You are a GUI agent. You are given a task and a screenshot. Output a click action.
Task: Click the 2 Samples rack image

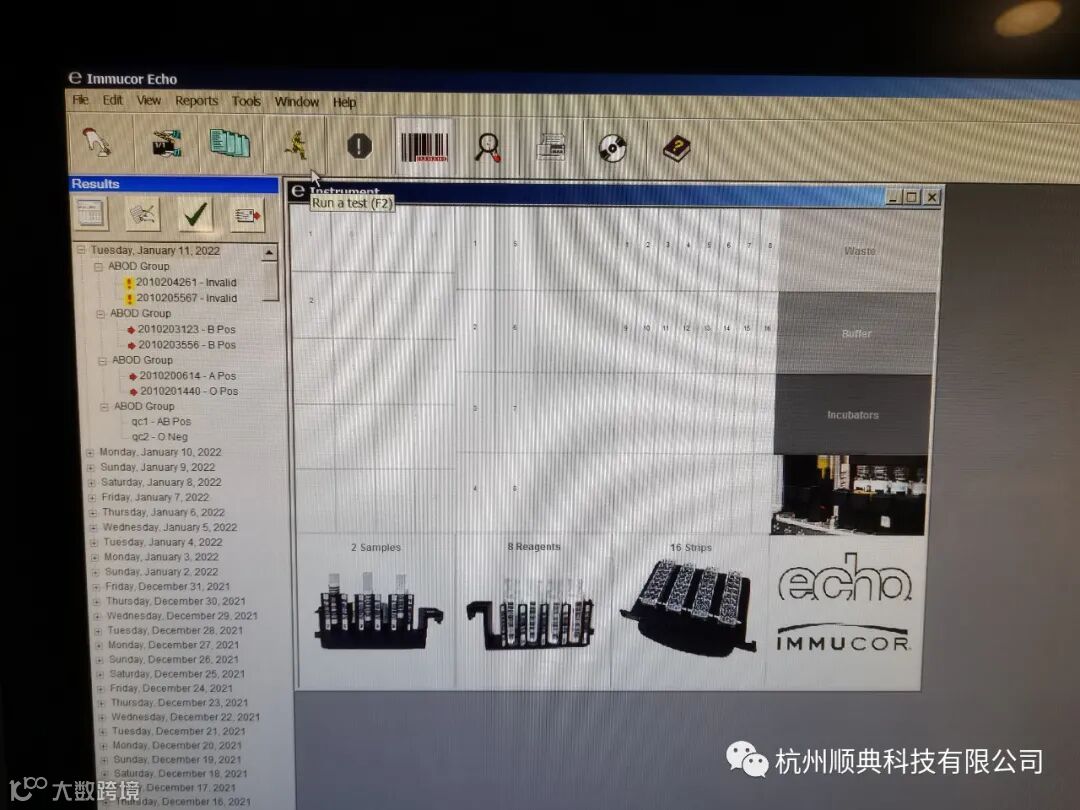[x=377, y=610]
